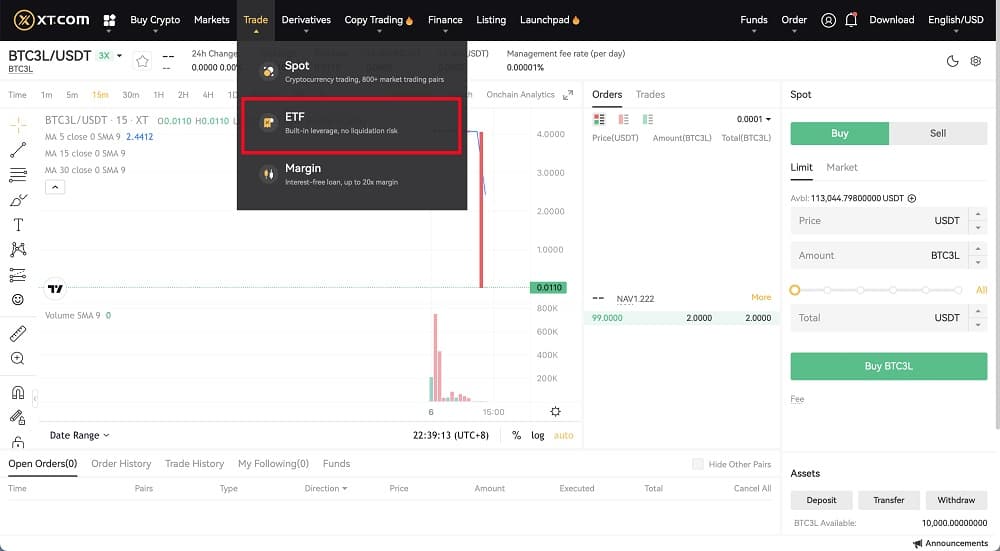The height and width of the screenshot is (551, 1000).
Task: Select the pattern drawing tool
Action: tap(18, 249)
